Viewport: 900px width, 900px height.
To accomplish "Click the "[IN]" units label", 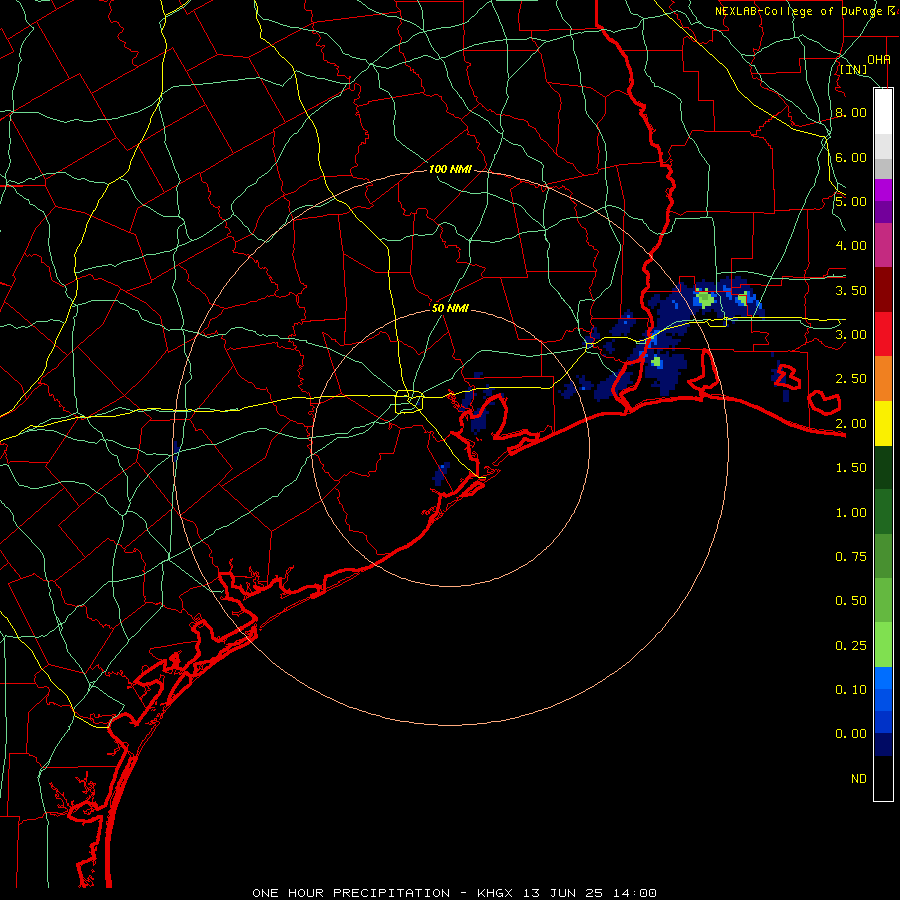I will tap(854, 69).
